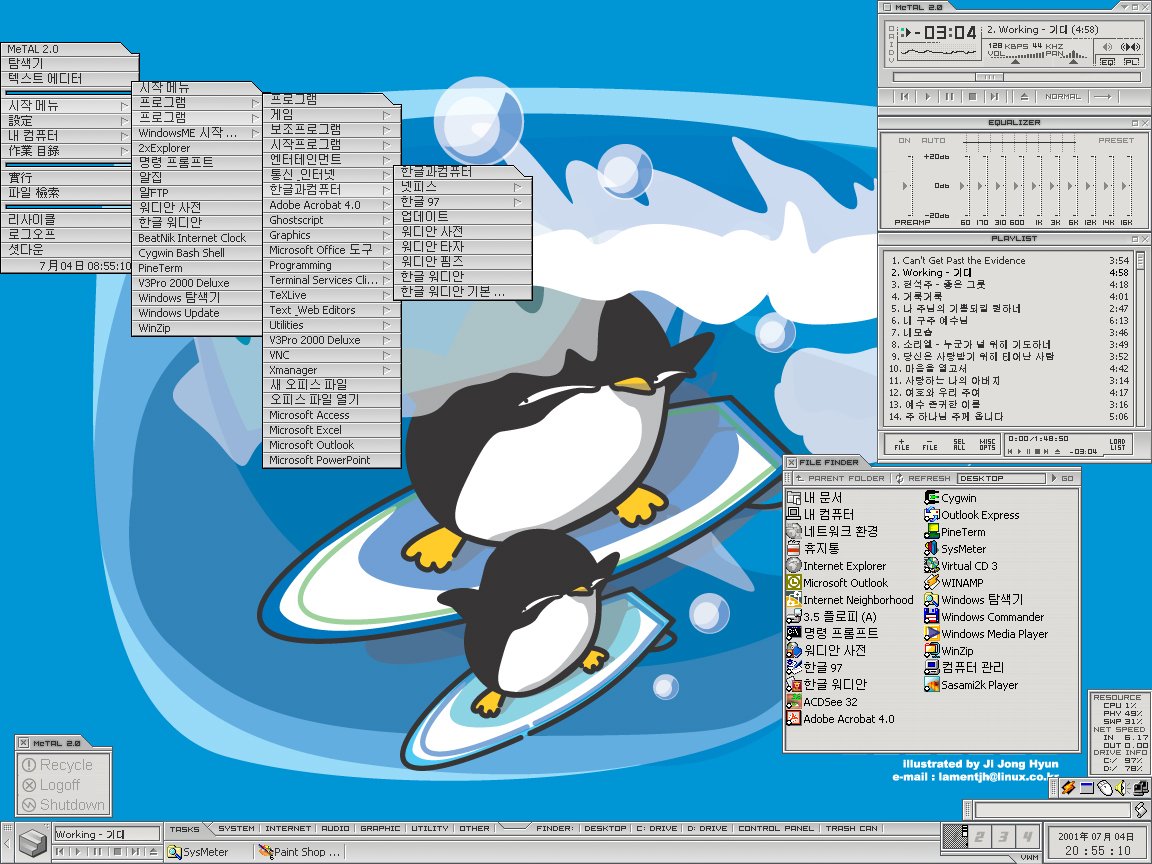
Task: Open Internet Explorer in File Finder
Action: coord(836,566)
